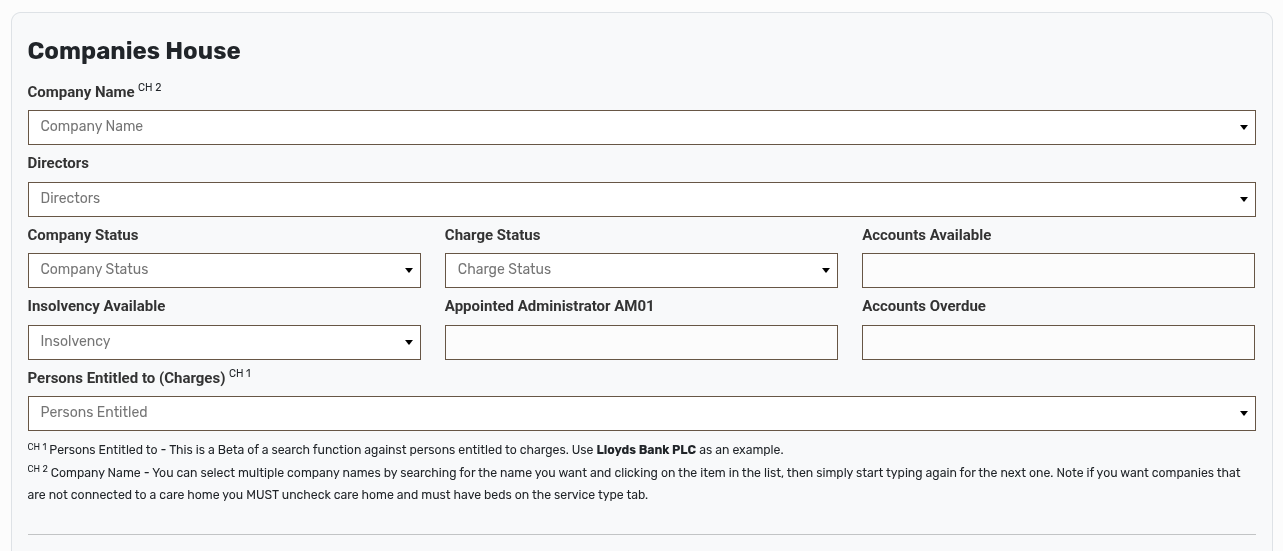1283x551 pixels.
Task: Click the bold Lloyds Bank PLC example text
Action: [x=646, y=450]
